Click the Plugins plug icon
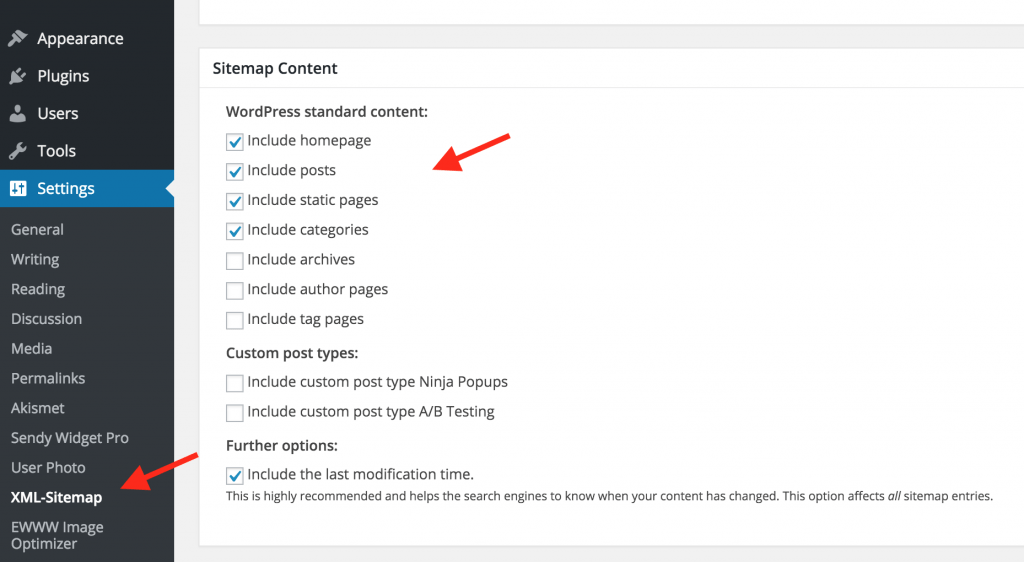 17,76
